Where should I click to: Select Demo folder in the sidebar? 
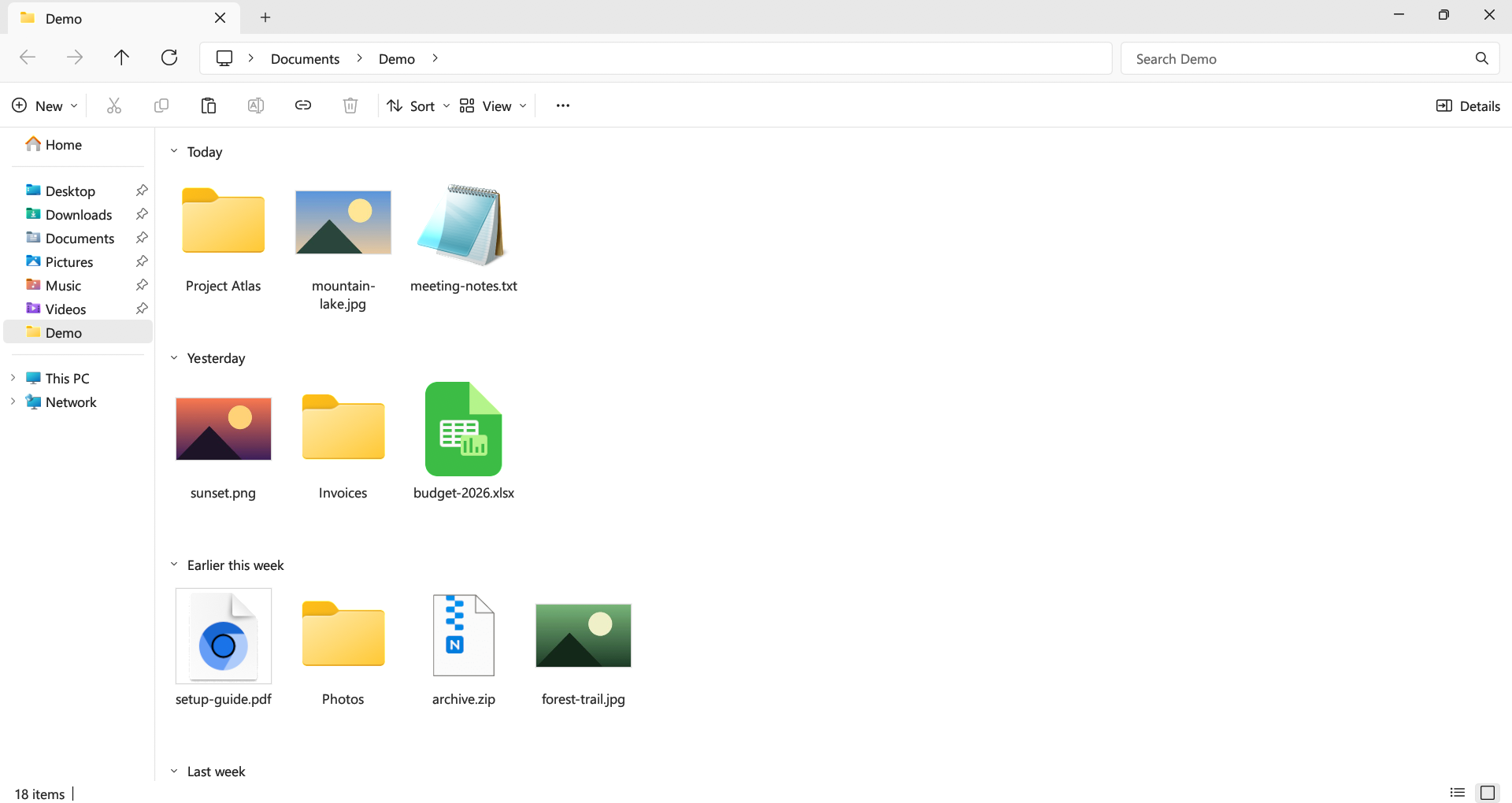[78, 332]
